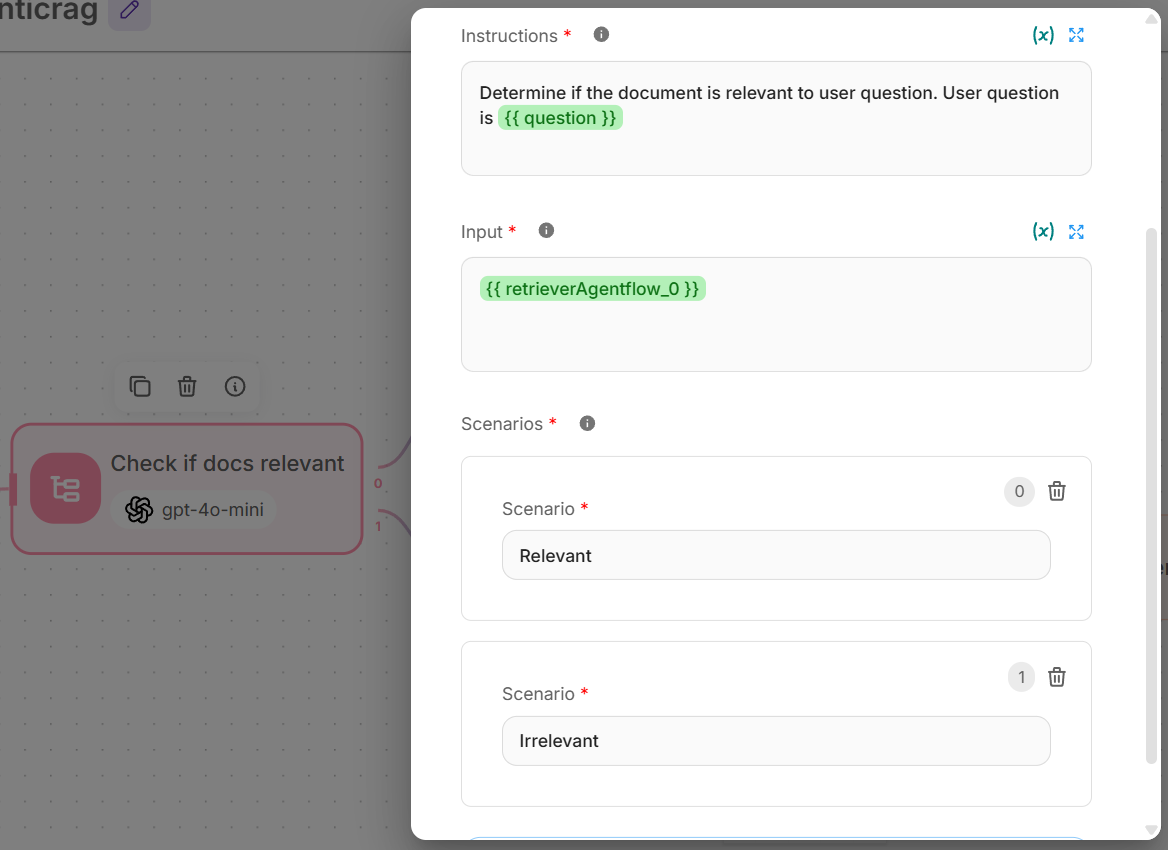The height and width of the screenshot is (850, 1168).
Task: Open the variable picker for Input
Action: click(x=1043, y=231)
